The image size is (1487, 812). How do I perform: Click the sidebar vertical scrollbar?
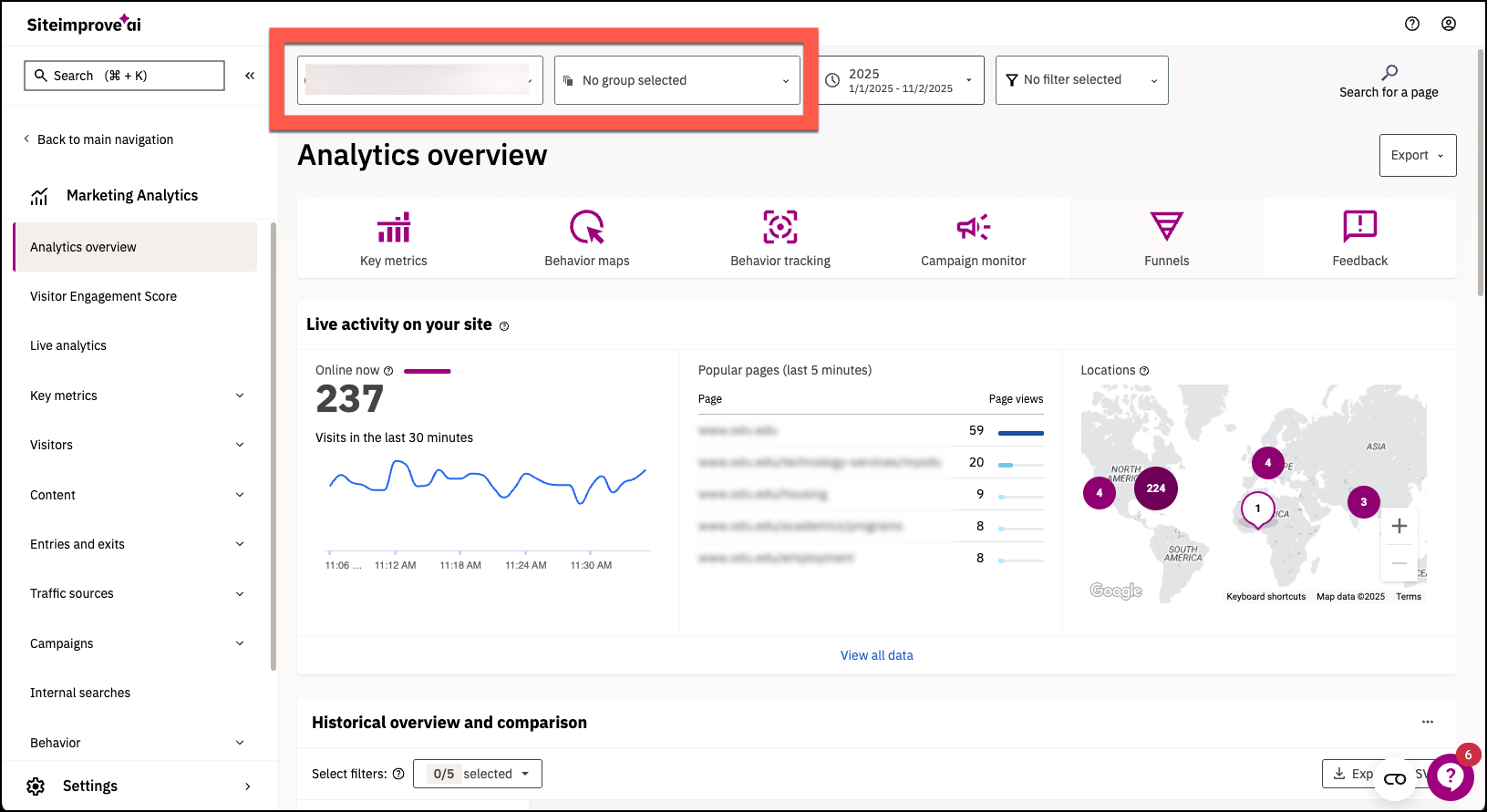[273, 447]
